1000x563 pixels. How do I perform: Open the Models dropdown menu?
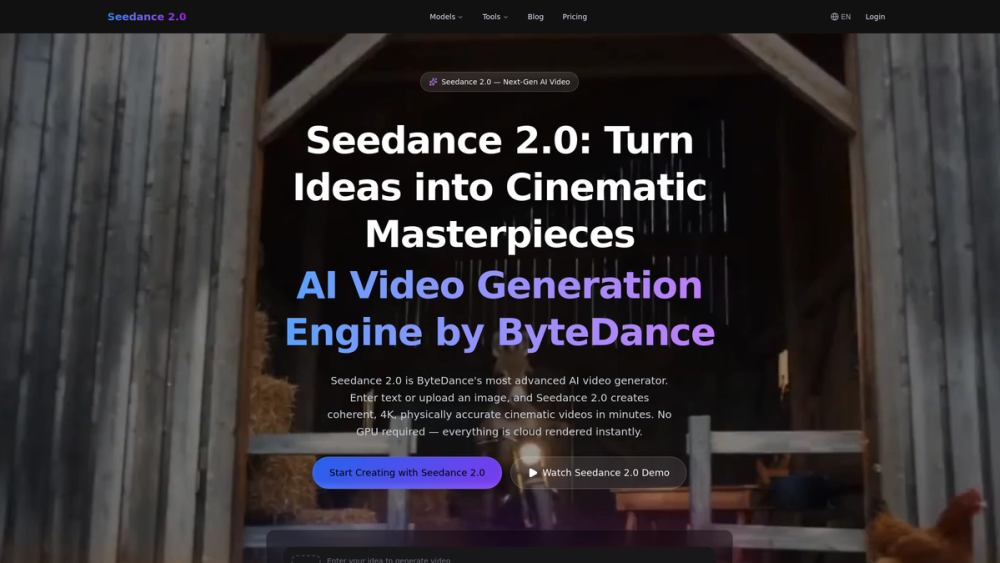pyautogui.click(x=446, y=17)
